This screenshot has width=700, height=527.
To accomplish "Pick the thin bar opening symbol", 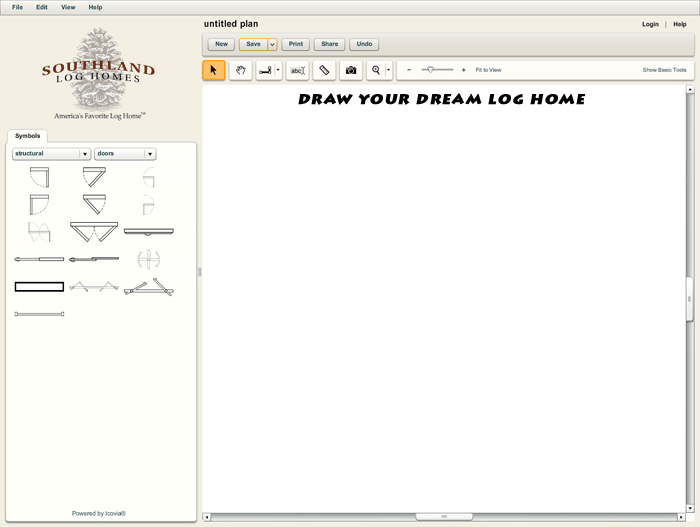I will pos(39,314).
